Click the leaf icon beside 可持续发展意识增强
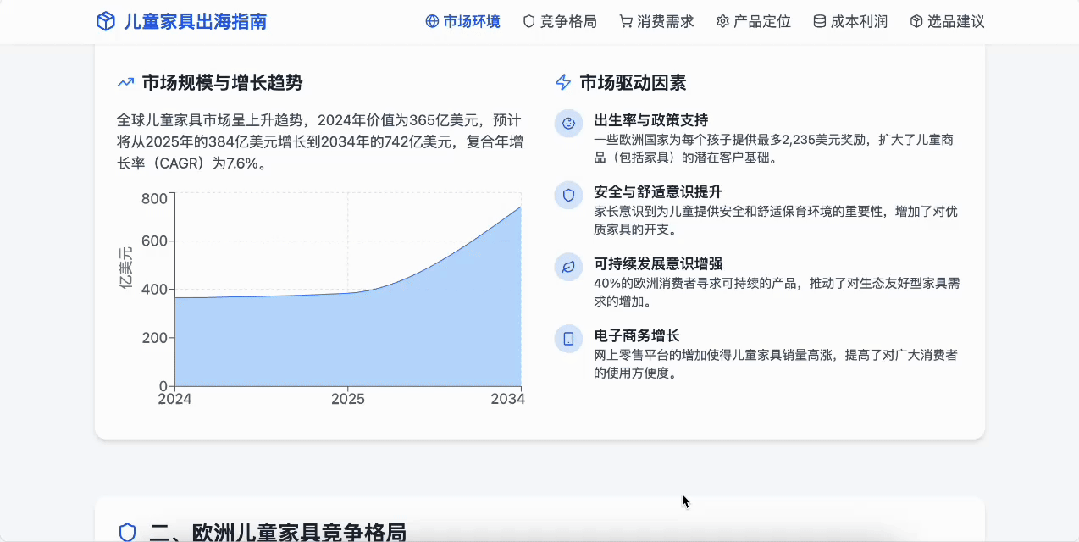The image size is (1079, 542). [x=568, y=267]
